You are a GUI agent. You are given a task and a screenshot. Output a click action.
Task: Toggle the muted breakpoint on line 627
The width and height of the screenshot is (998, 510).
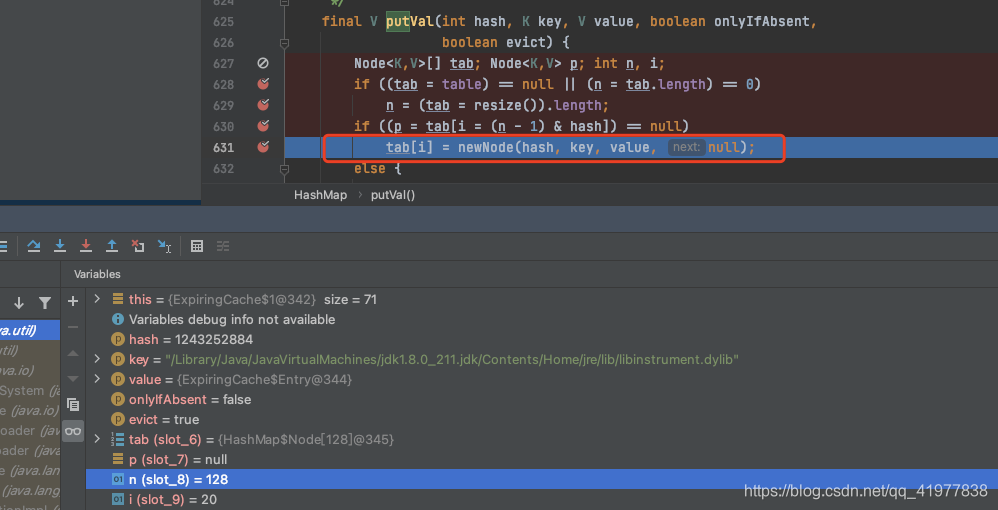(x=262, y=63)
